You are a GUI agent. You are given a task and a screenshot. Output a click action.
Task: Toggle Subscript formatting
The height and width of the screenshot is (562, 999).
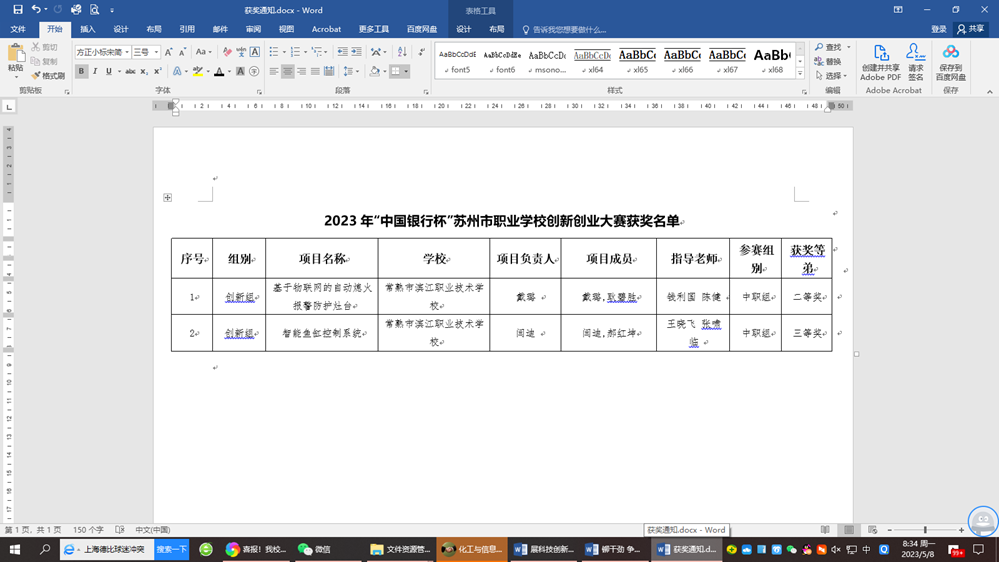tap(144, 71)
